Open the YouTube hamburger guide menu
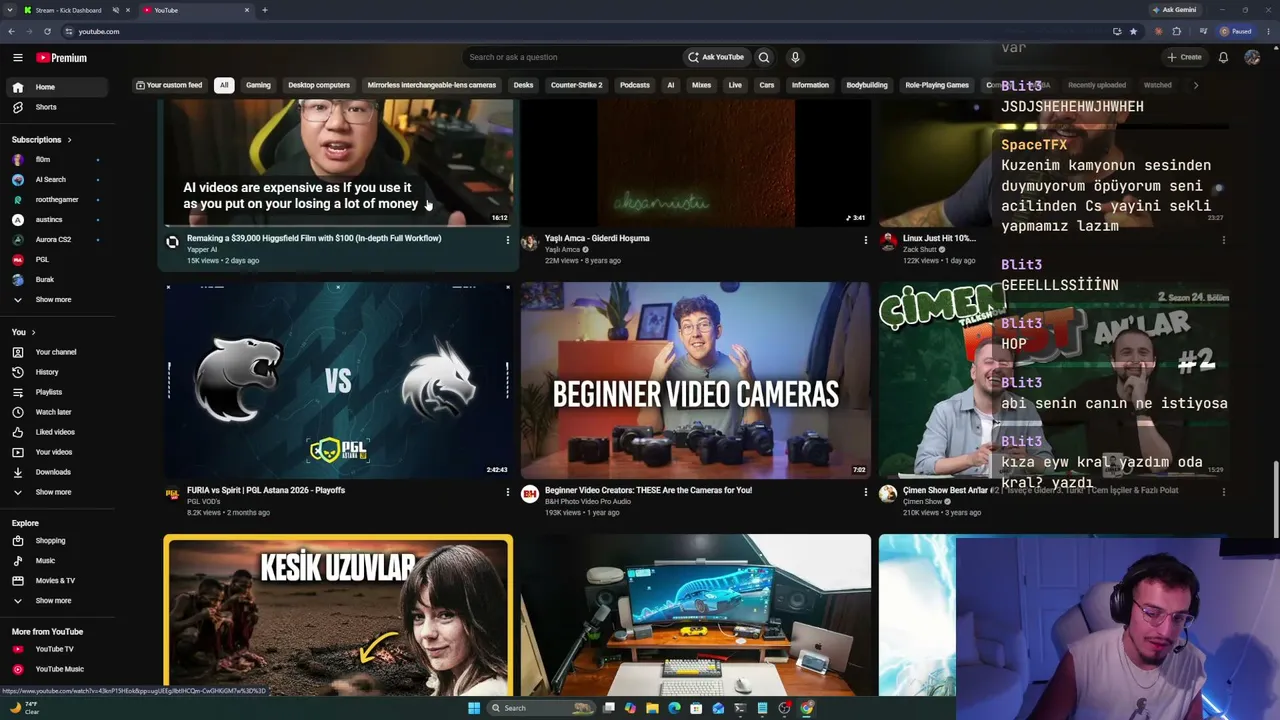The height and width of the screenshot is (720, 1280). point(17,58)
